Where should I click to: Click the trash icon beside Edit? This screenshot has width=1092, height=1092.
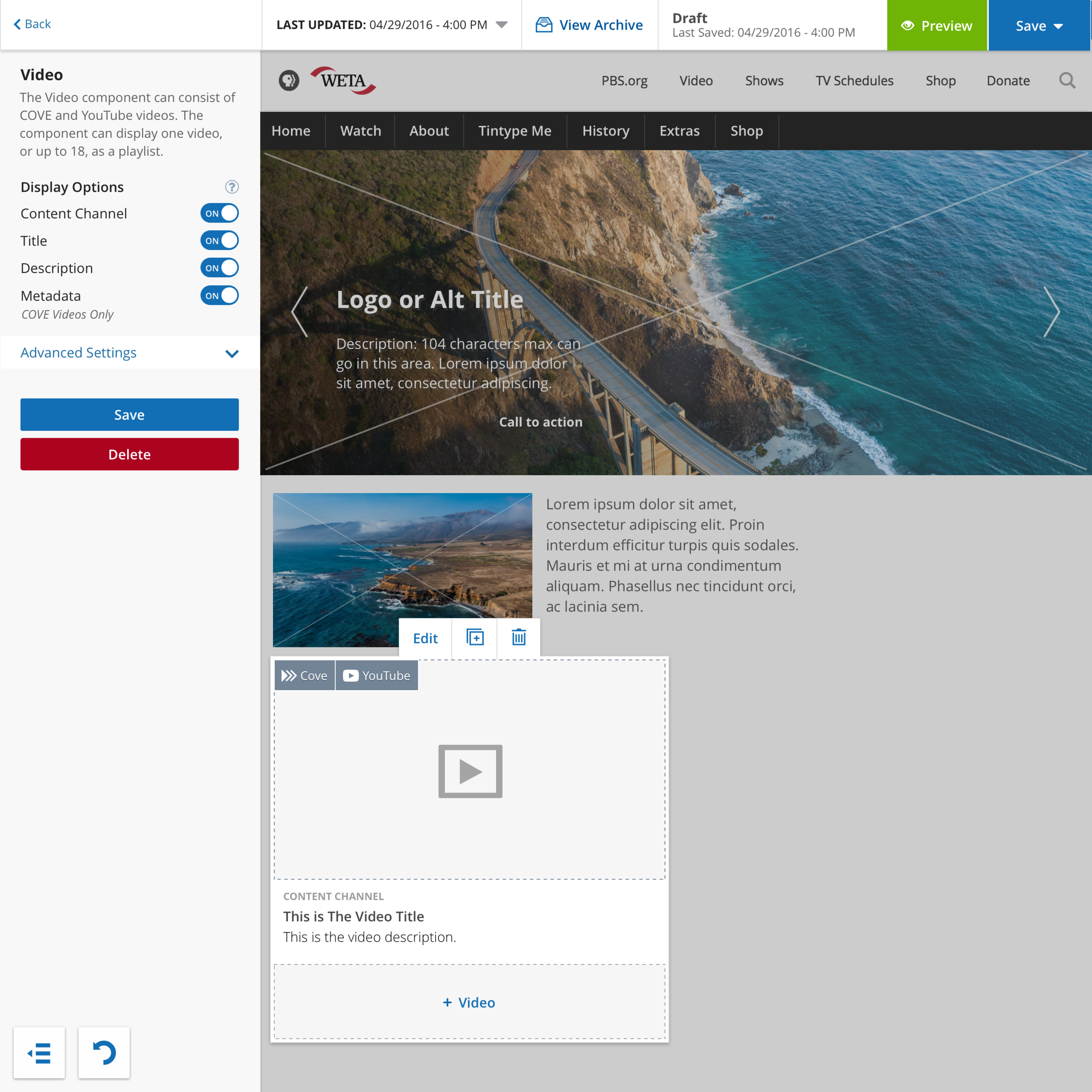click(x=518, y=638)
